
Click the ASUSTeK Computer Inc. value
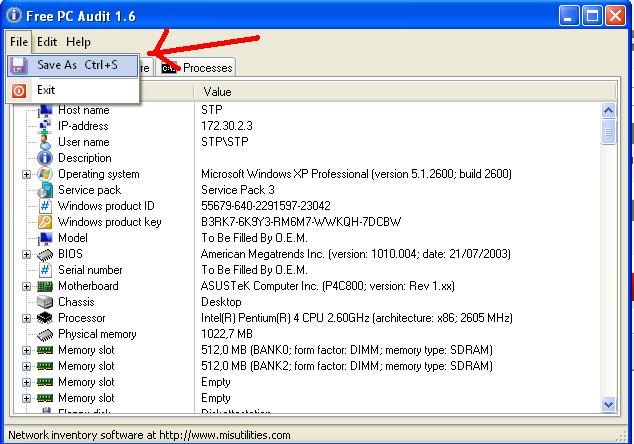click(x=328, y=286)
